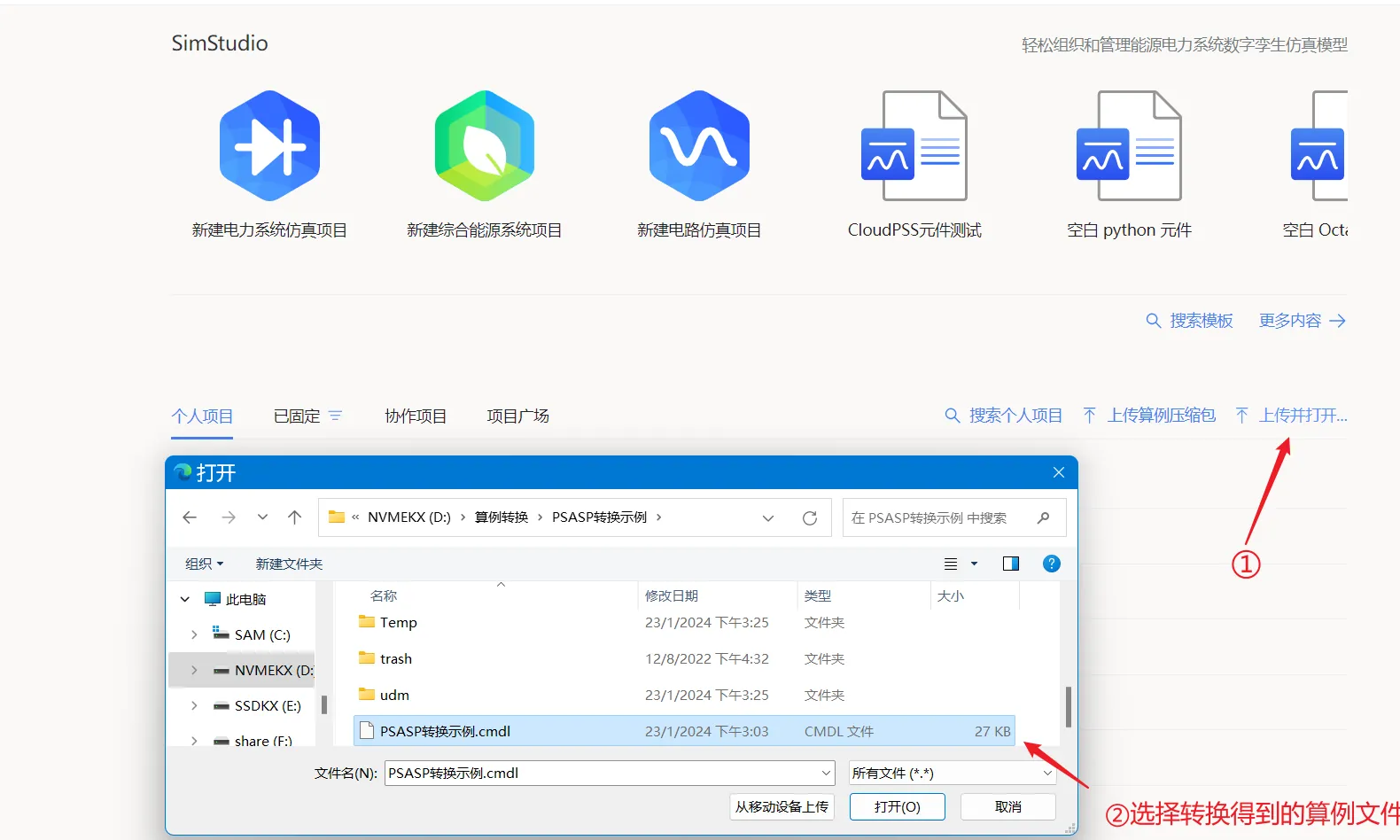Open the filename history dropdown arrow
1400x840 pixels.
click(x=827, y=774)
